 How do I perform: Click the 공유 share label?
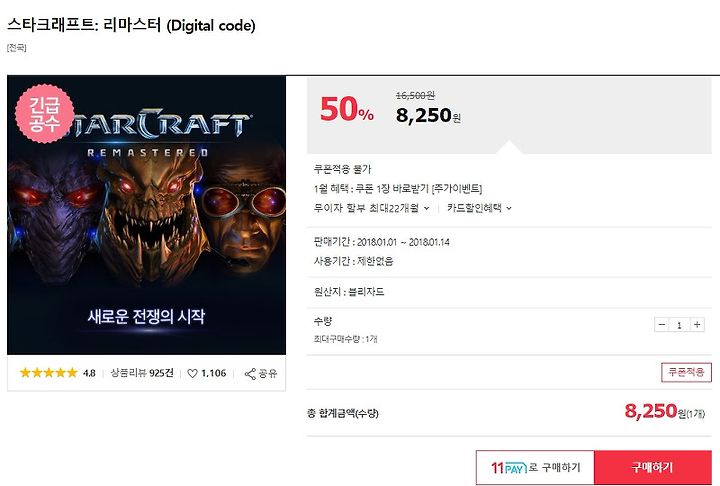pos(268,373)
